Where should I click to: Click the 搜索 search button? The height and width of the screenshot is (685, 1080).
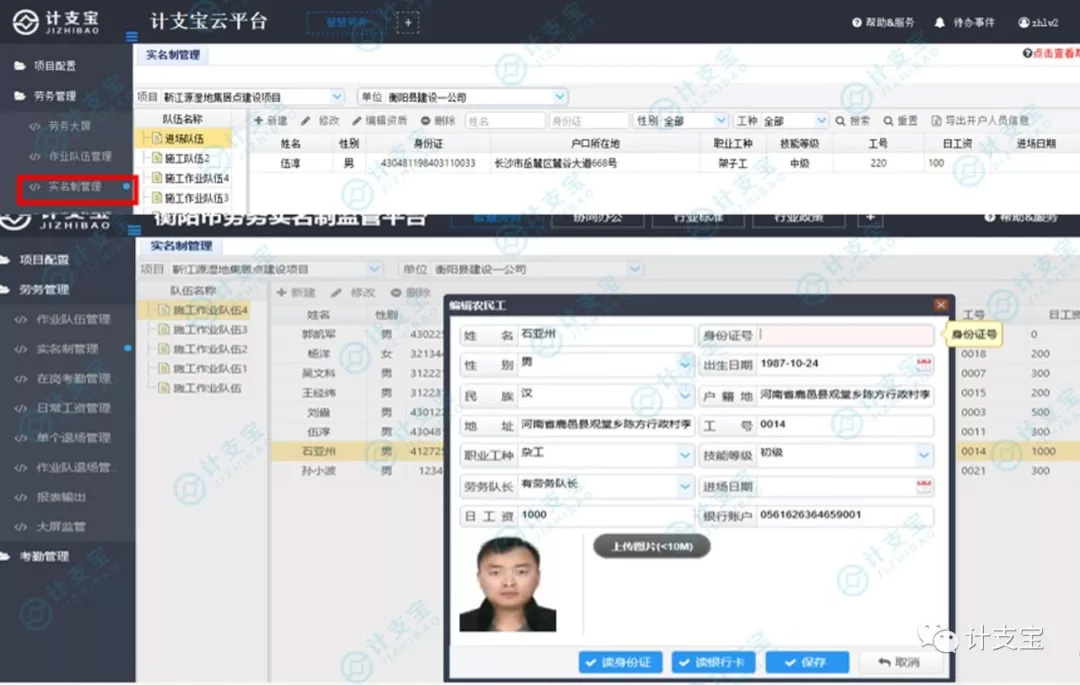[x=853, y=120]
